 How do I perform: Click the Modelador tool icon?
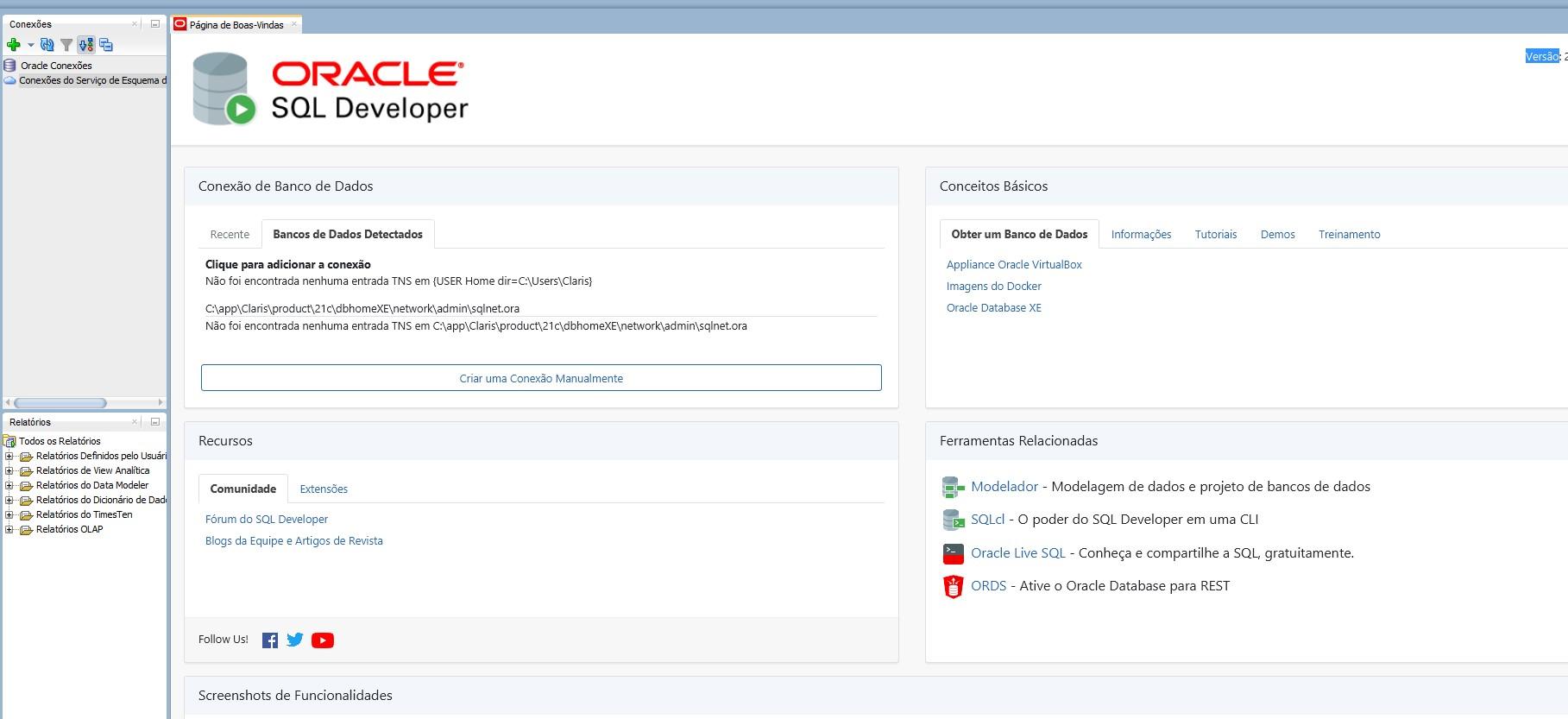pyautogui.click(x=953, y=487)
